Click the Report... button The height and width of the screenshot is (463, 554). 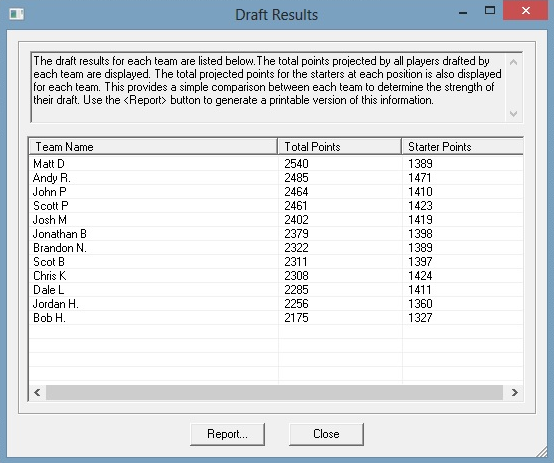[227, 434]
